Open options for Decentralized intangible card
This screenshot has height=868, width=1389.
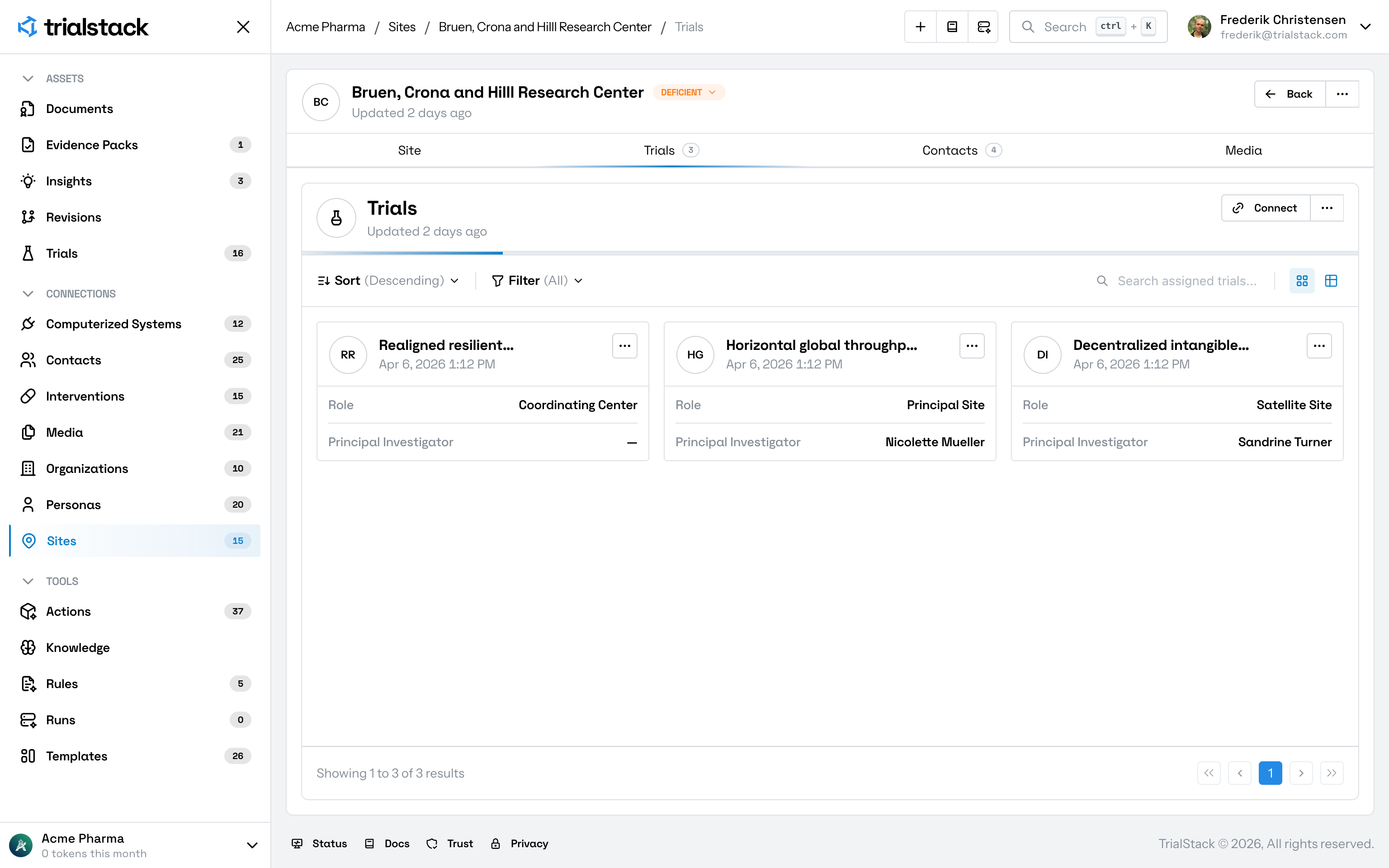coord(1319,345)
